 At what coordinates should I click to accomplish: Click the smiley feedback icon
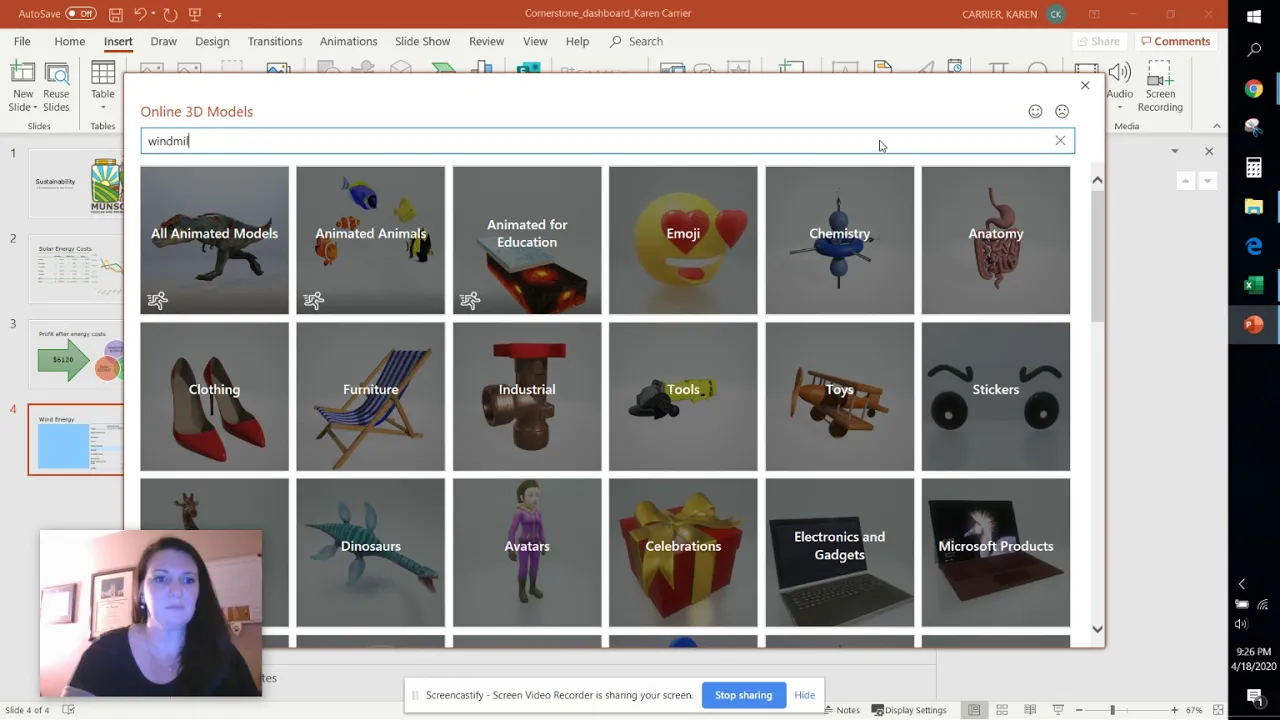pos(1035,111)
